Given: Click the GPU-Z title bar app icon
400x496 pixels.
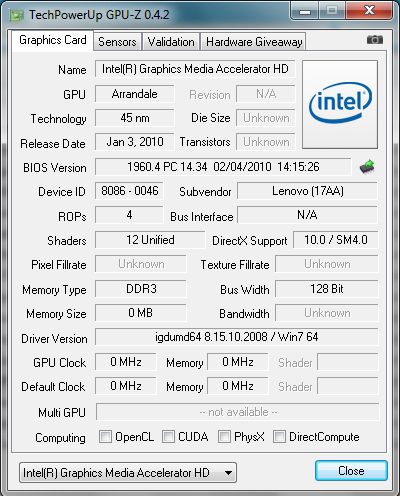Looking at the screenshot, I should tap(17, 15).
